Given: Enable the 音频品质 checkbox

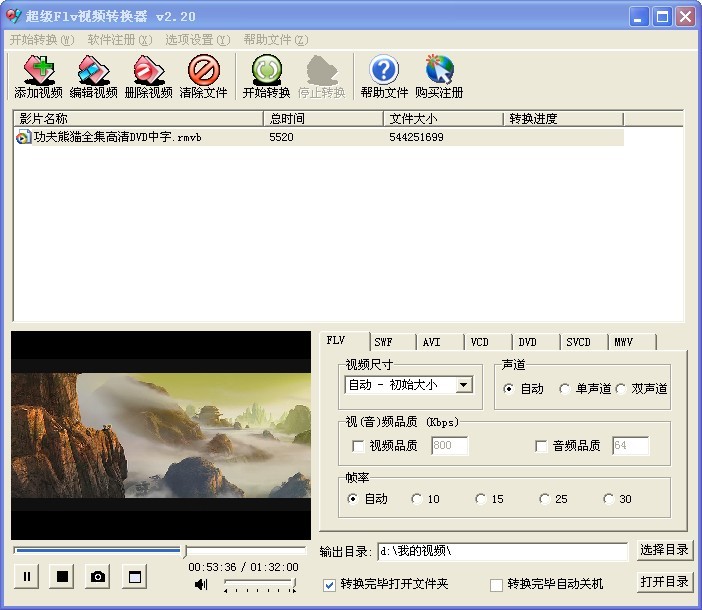Looking at the screenshot, I should [x=541, y=446].
